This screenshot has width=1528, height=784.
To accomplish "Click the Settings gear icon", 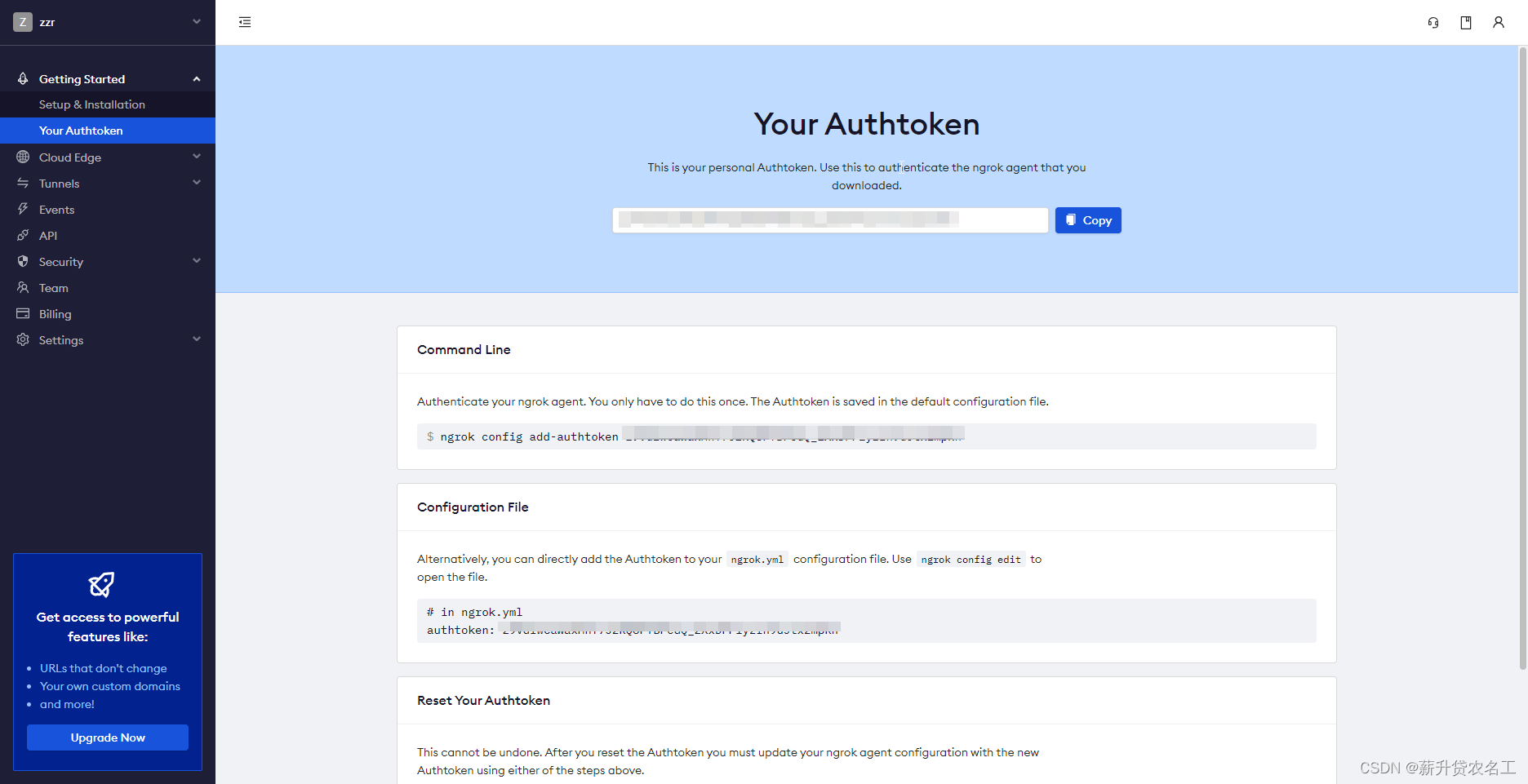I will (x=23, y=339).
